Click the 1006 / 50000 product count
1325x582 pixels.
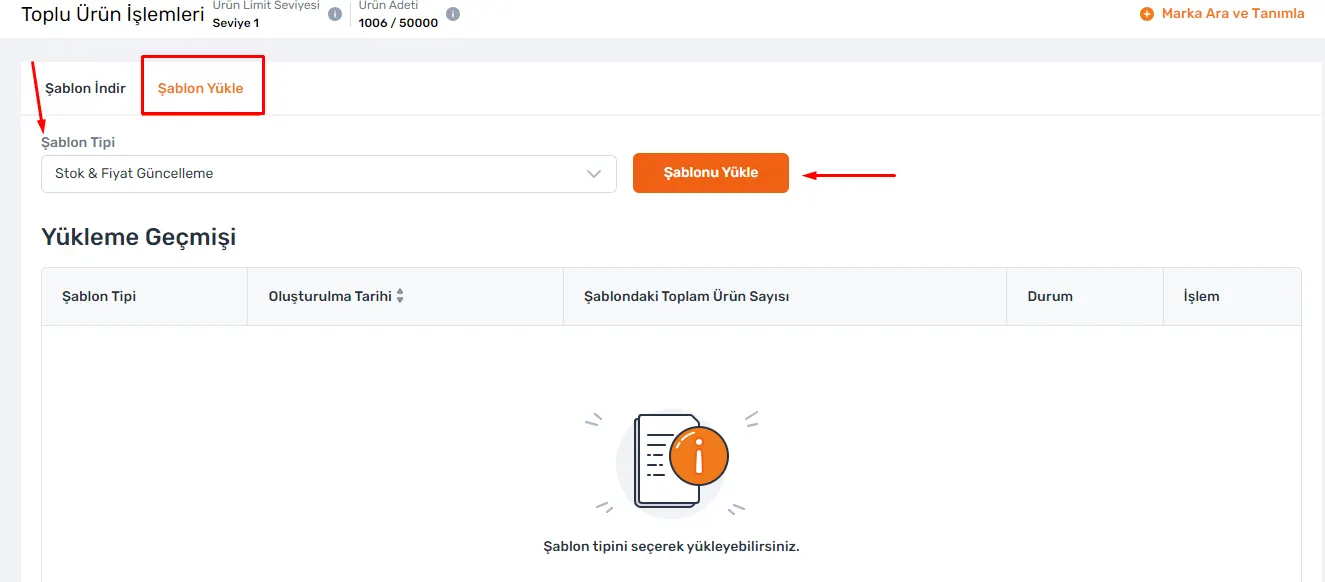pyautogui.click(x=398, y=23)
